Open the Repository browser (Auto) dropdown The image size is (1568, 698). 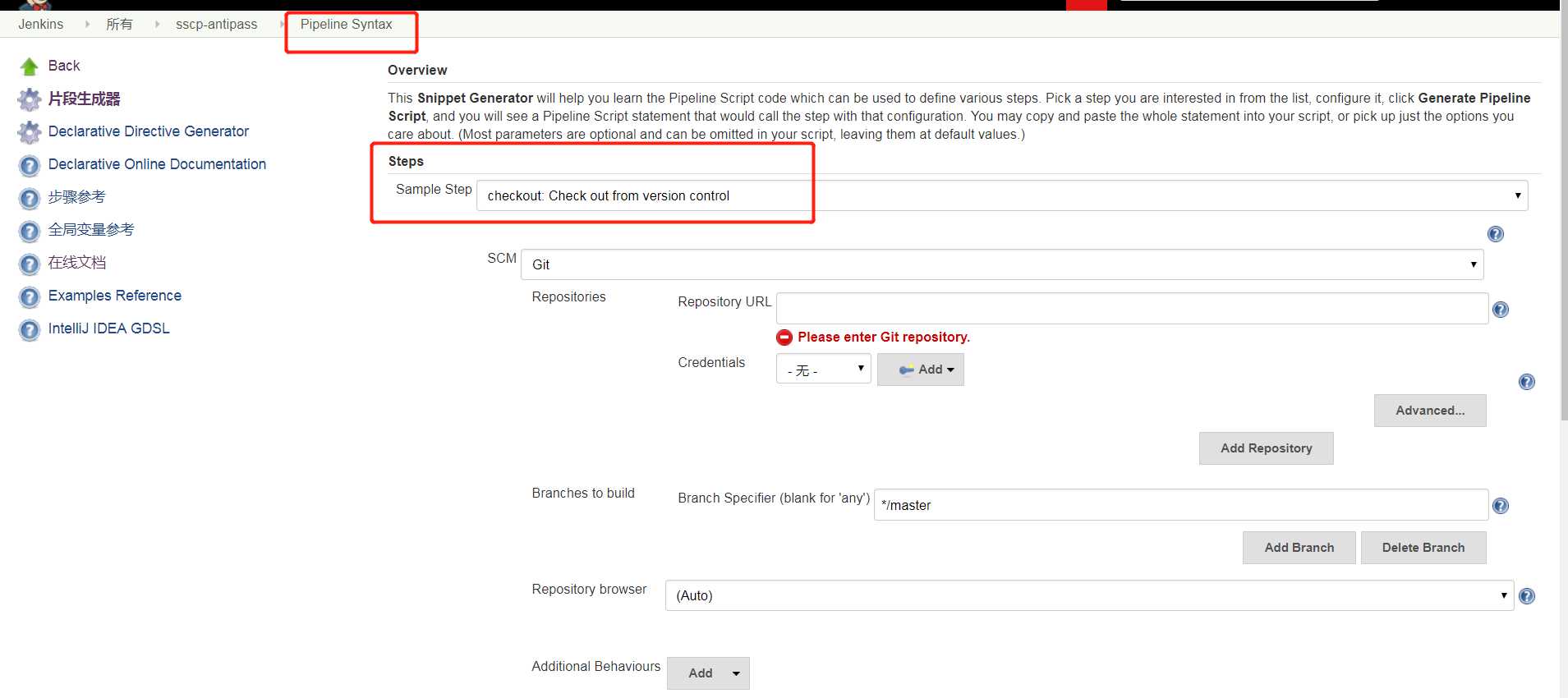click(x=1089, y=595)
